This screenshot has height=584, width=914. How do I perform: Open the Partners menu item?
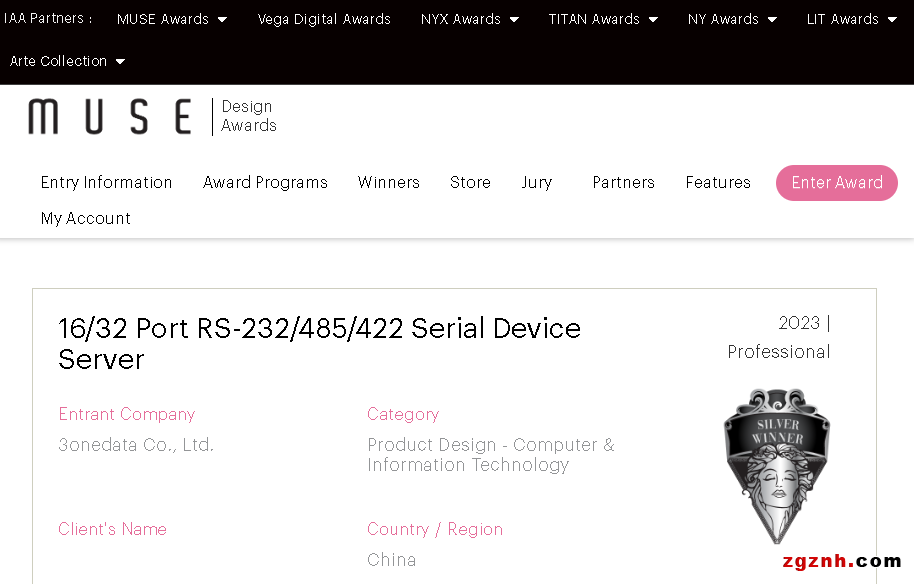coord(623,182)
